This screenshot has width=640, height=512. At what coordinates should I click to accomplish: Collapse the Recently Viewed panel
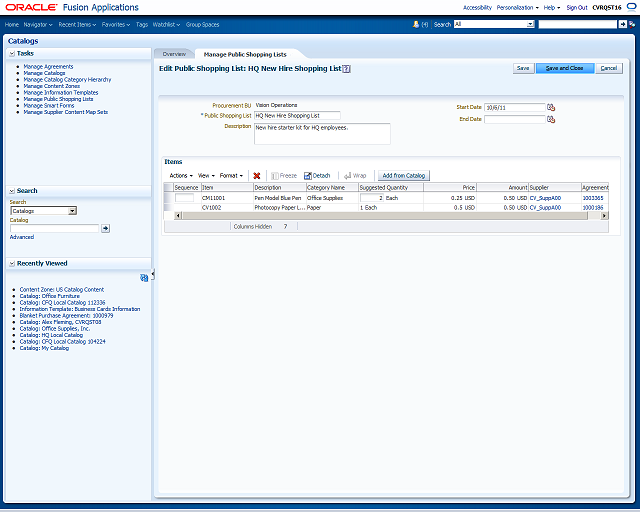tap(12, 263)
